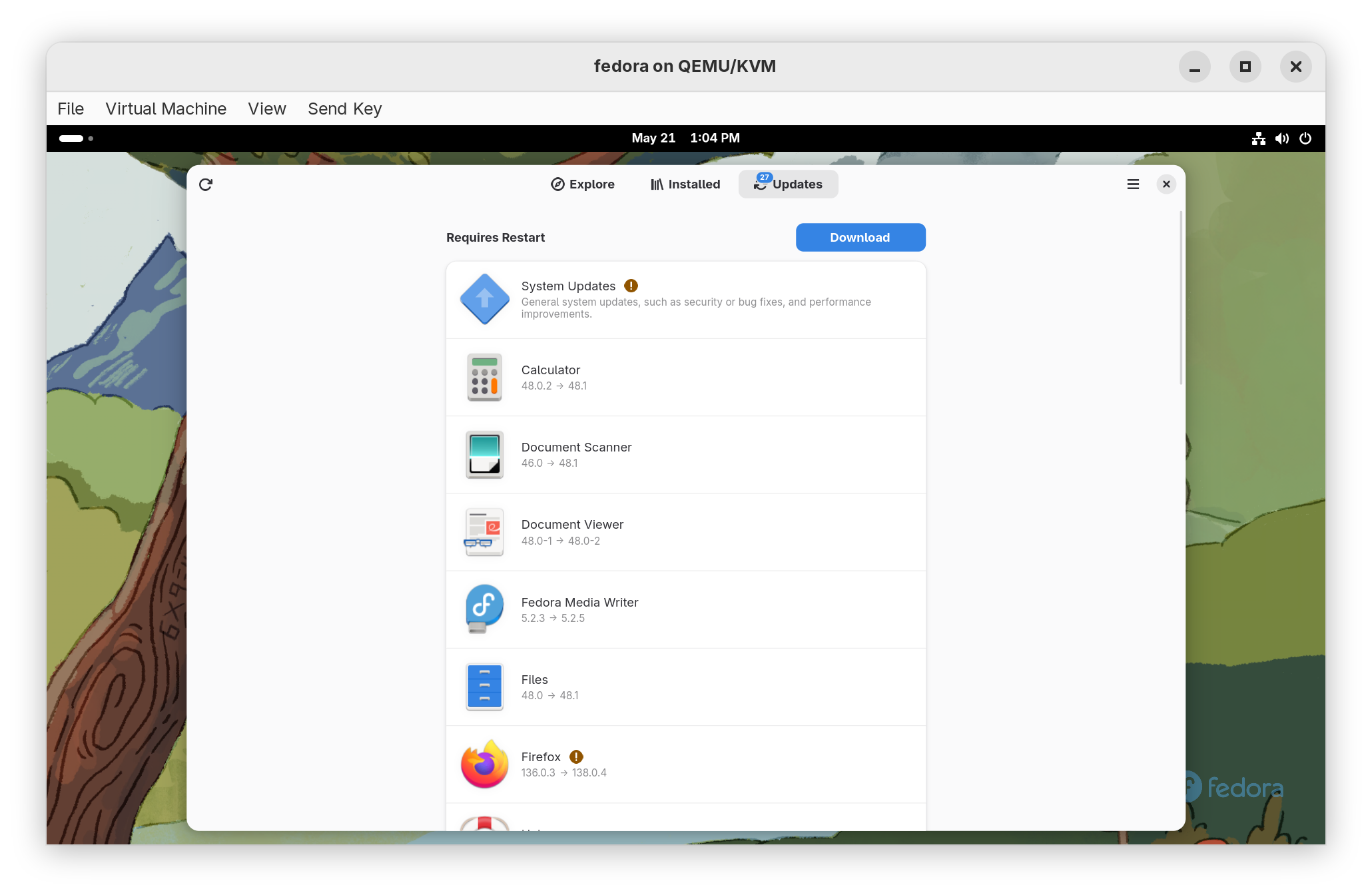Open the System Updates diamond icon
Screen dimensions: 1372x895
point(485,300)
